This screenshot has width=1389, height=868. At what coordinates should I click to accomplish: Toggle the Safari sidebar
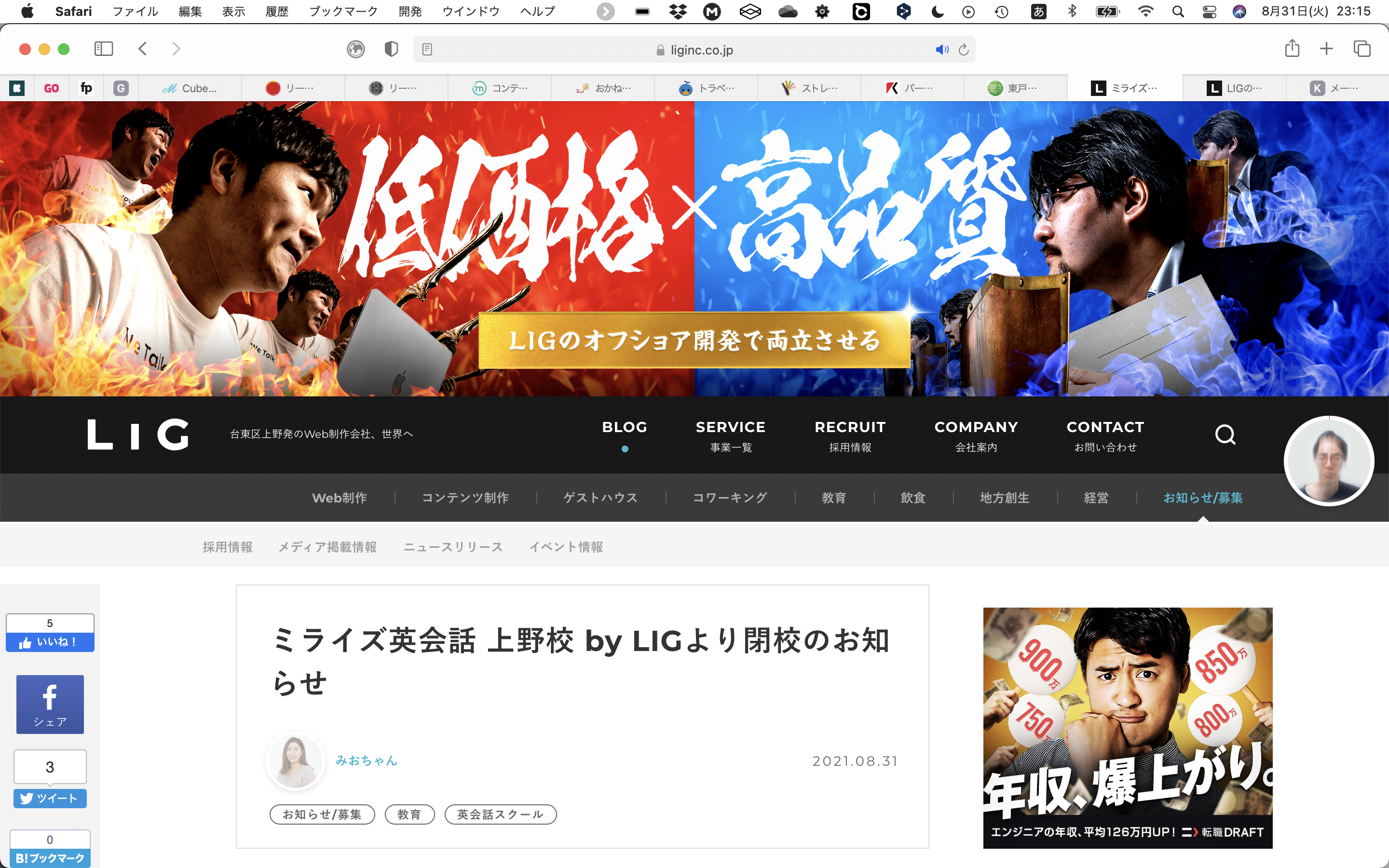[x=103, y=49]
